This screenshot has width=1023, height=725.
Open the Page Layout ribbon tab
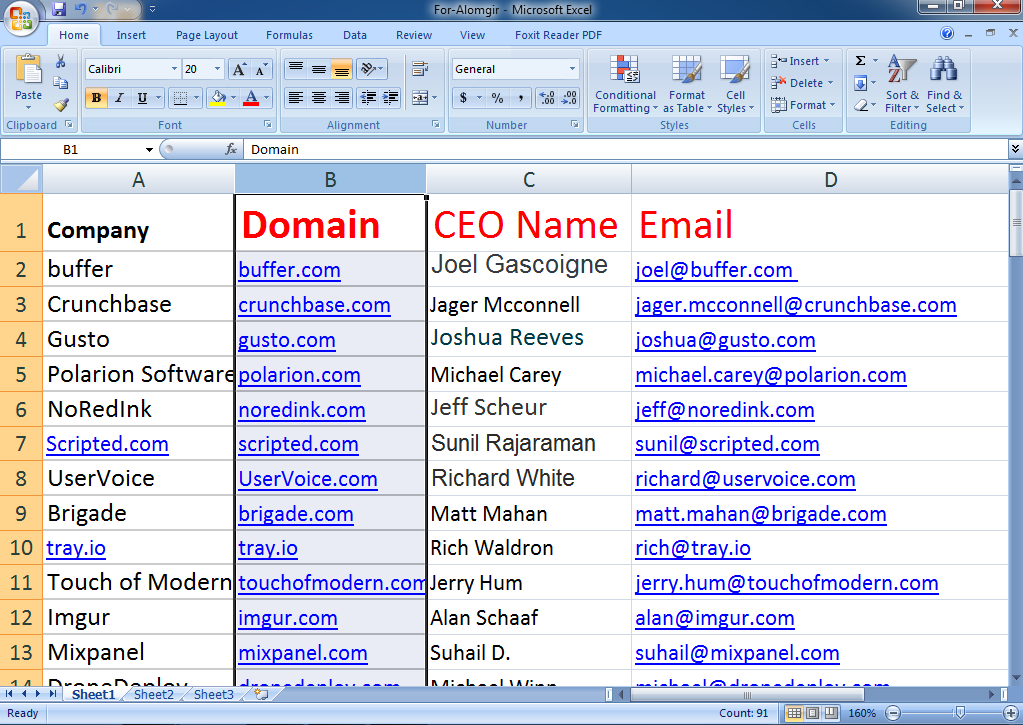pos(206,34)
